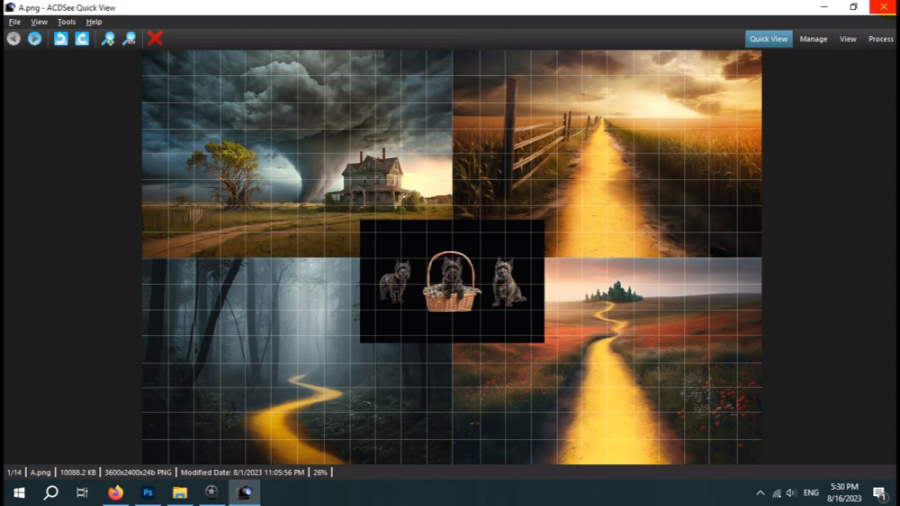
Task: Open the clock showing 5:30 PM
Action: [844, 493]
